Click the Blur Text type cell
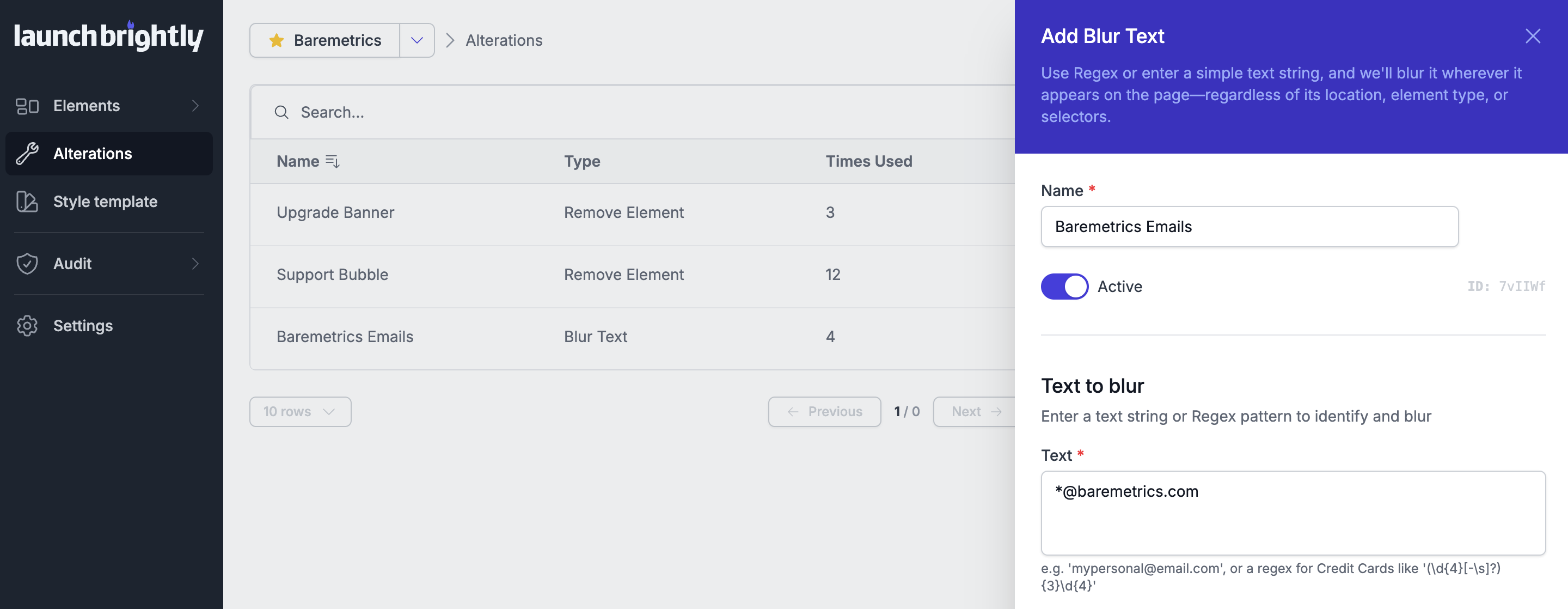1568x609 pixels. coord(595,337)
